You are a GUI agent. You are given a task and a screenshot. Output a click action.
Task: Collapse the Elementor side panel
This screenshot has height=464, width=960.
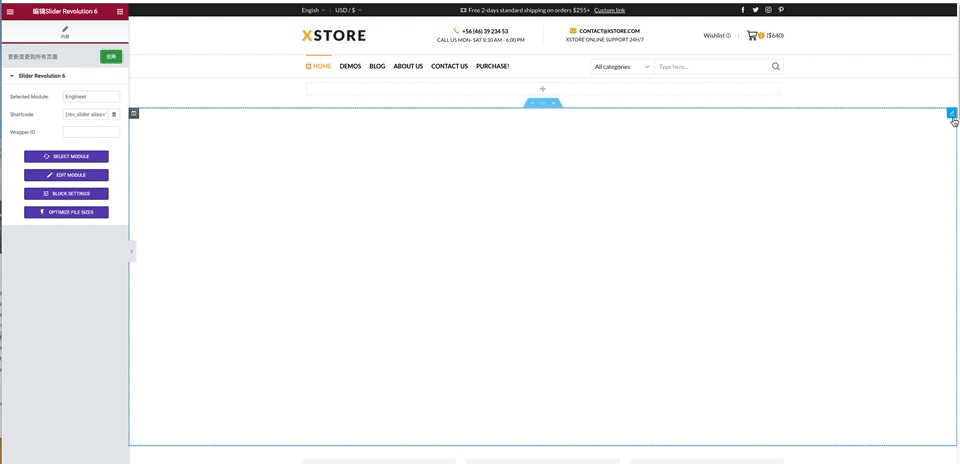132,251
